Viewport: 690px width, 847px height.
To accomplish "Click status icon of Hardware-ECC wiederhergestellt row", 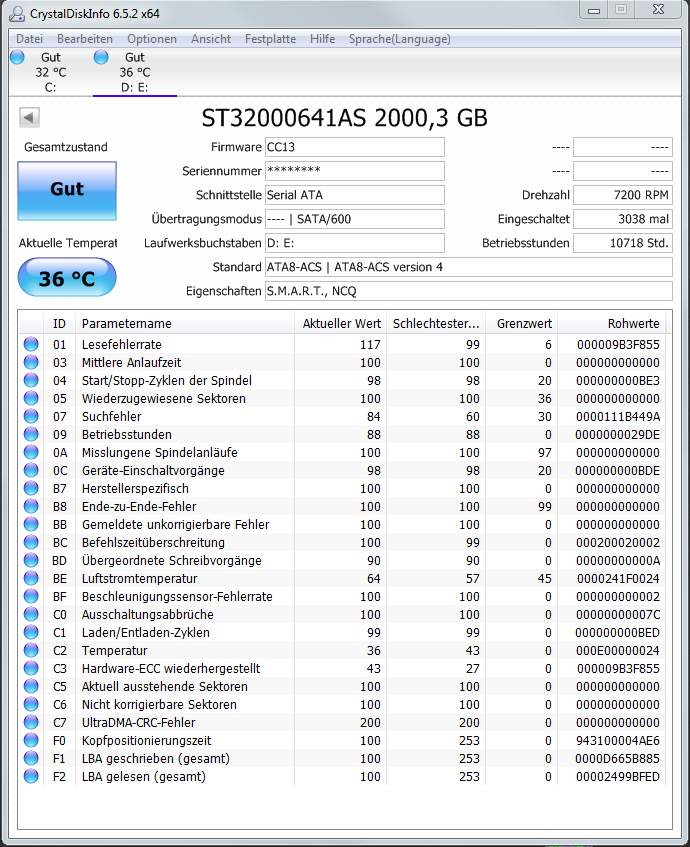I will pos(31,668).
